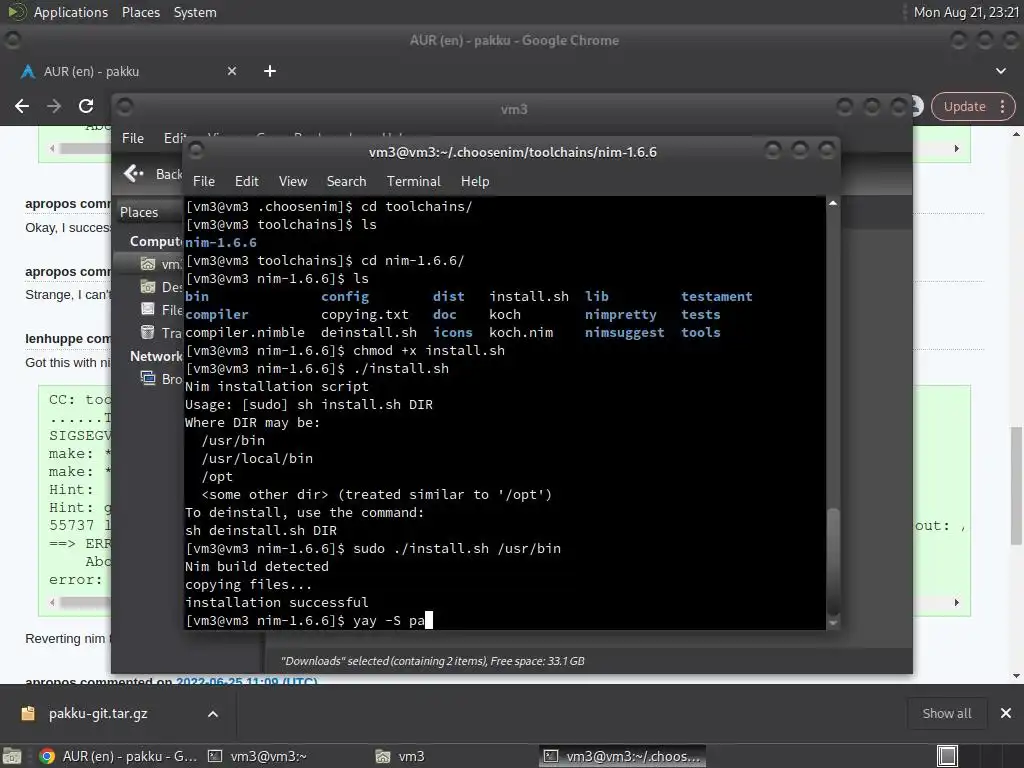This screenshot has height=768, width=1024.
Task: Click terminal scrollbar up arrow
Action: [x=833, y=204]
